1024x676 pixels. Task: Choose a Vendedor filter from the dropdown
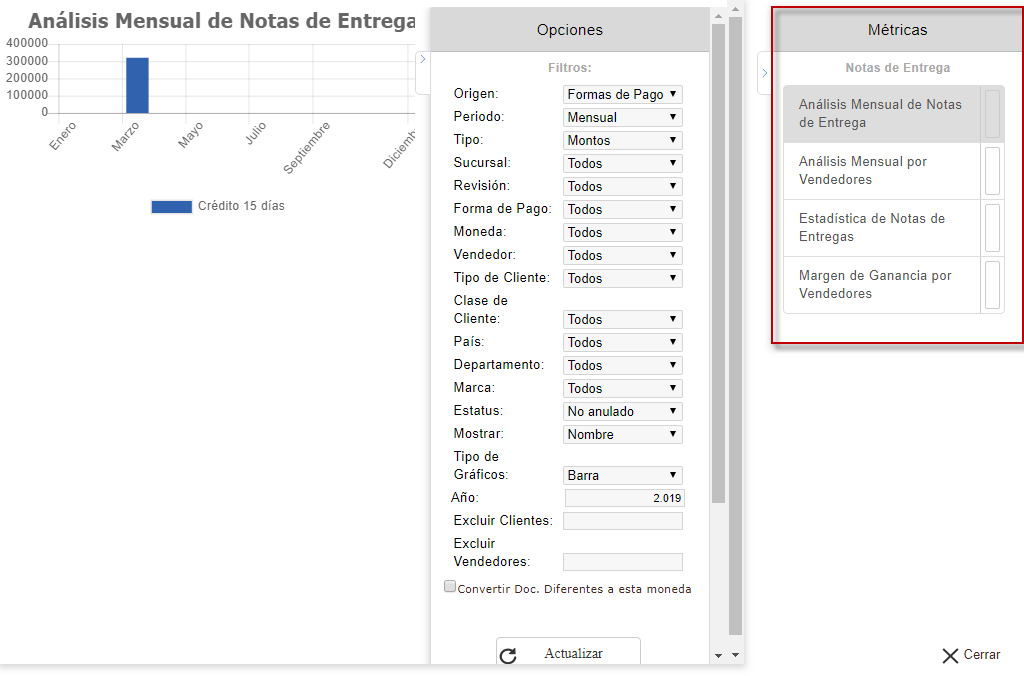622,255
